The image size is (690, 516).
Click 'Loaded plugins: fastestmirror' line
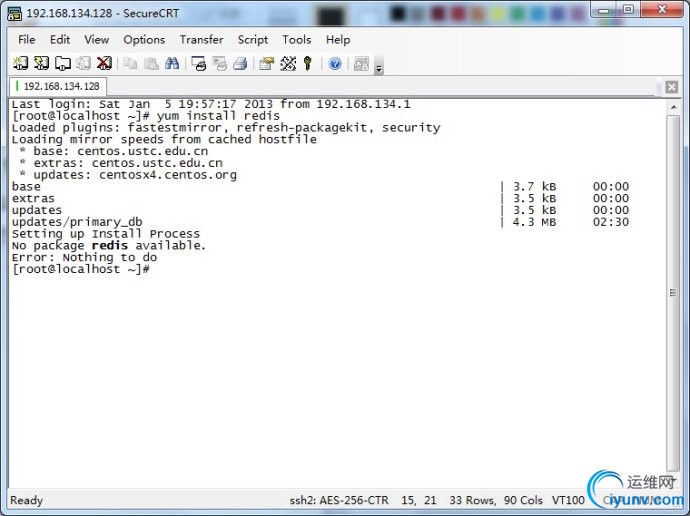pyautogui.click(x=226, y=128)
